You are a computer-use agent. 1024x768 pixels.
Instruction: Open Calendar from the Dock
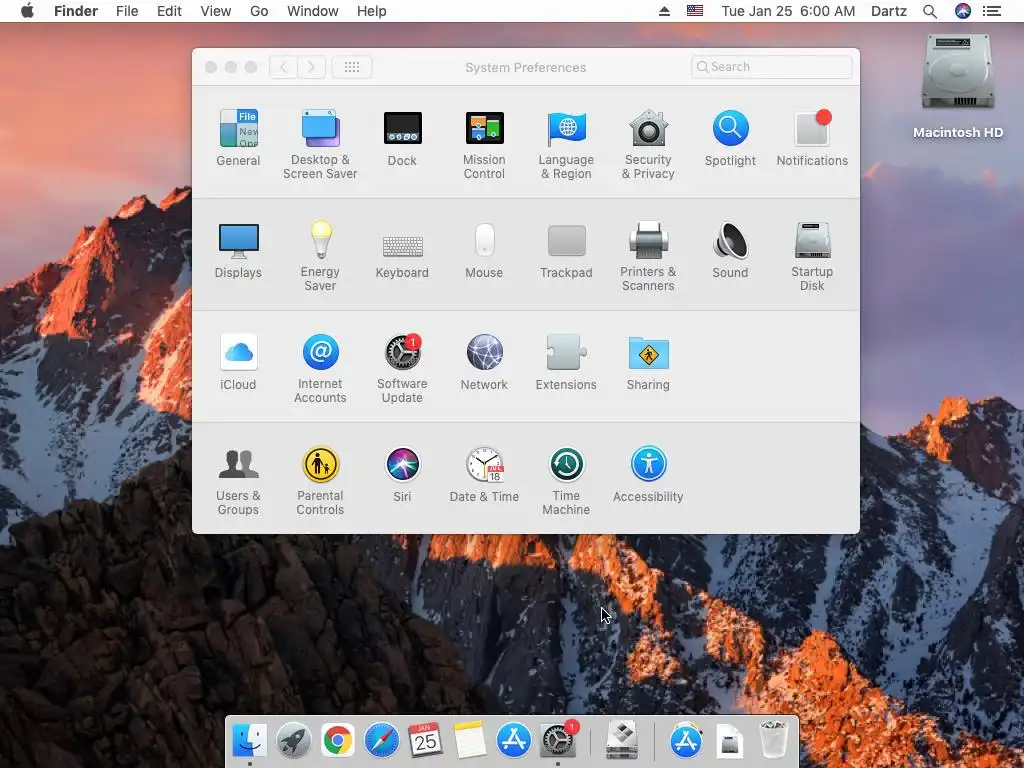[425, 741]
